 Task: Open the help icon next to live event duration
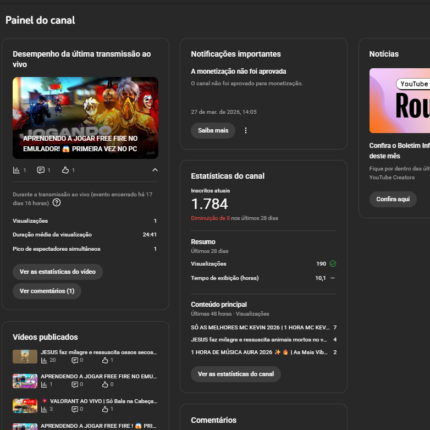(57, 203)
